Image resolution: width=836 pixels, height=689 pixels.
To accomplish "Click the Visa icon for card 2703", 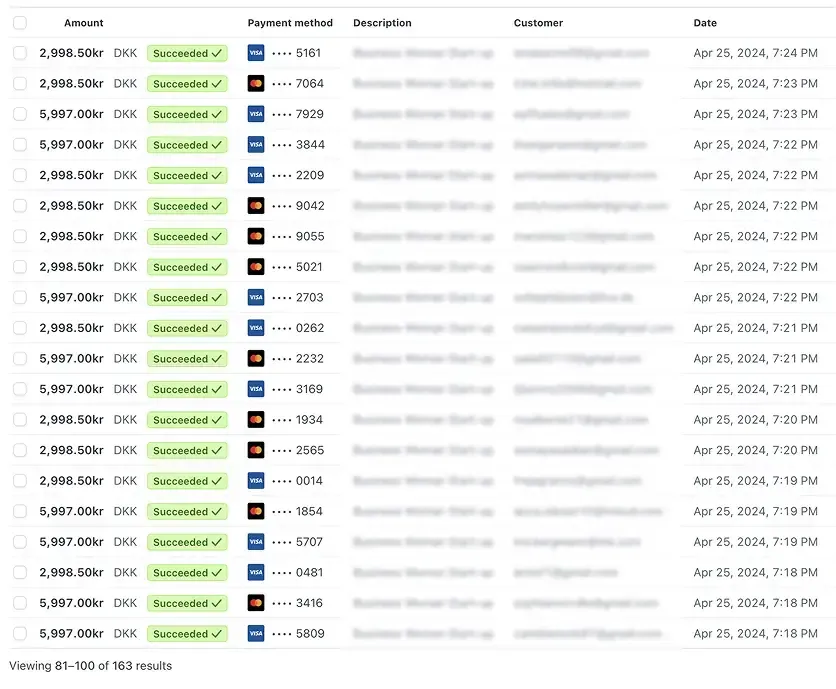I will click(256, 297).
